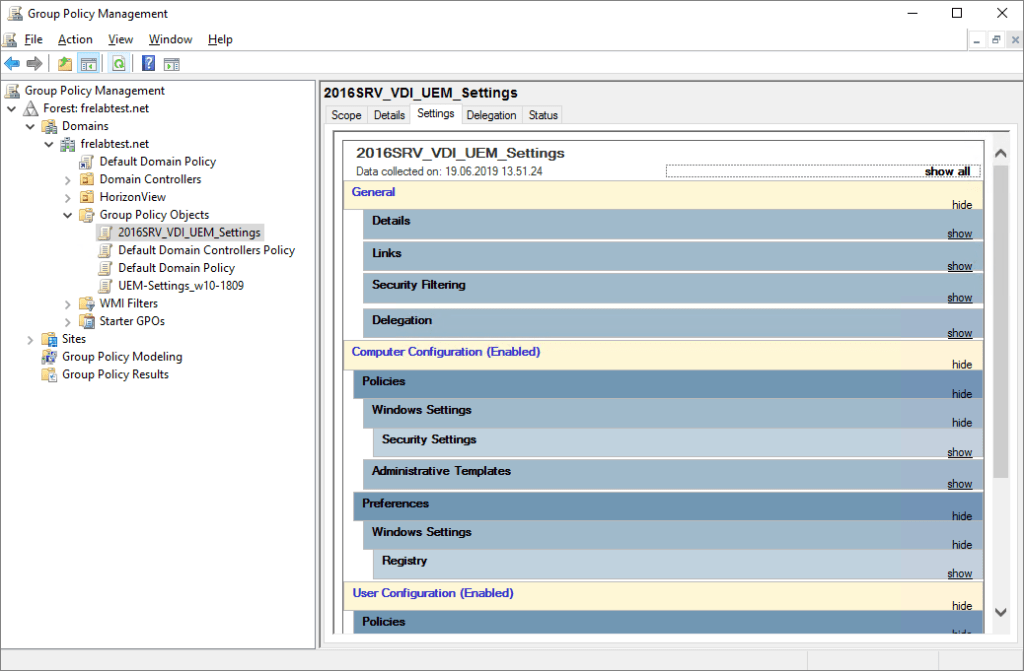
Task: Click the 'show all' link in report
Action: pos(946,171)
